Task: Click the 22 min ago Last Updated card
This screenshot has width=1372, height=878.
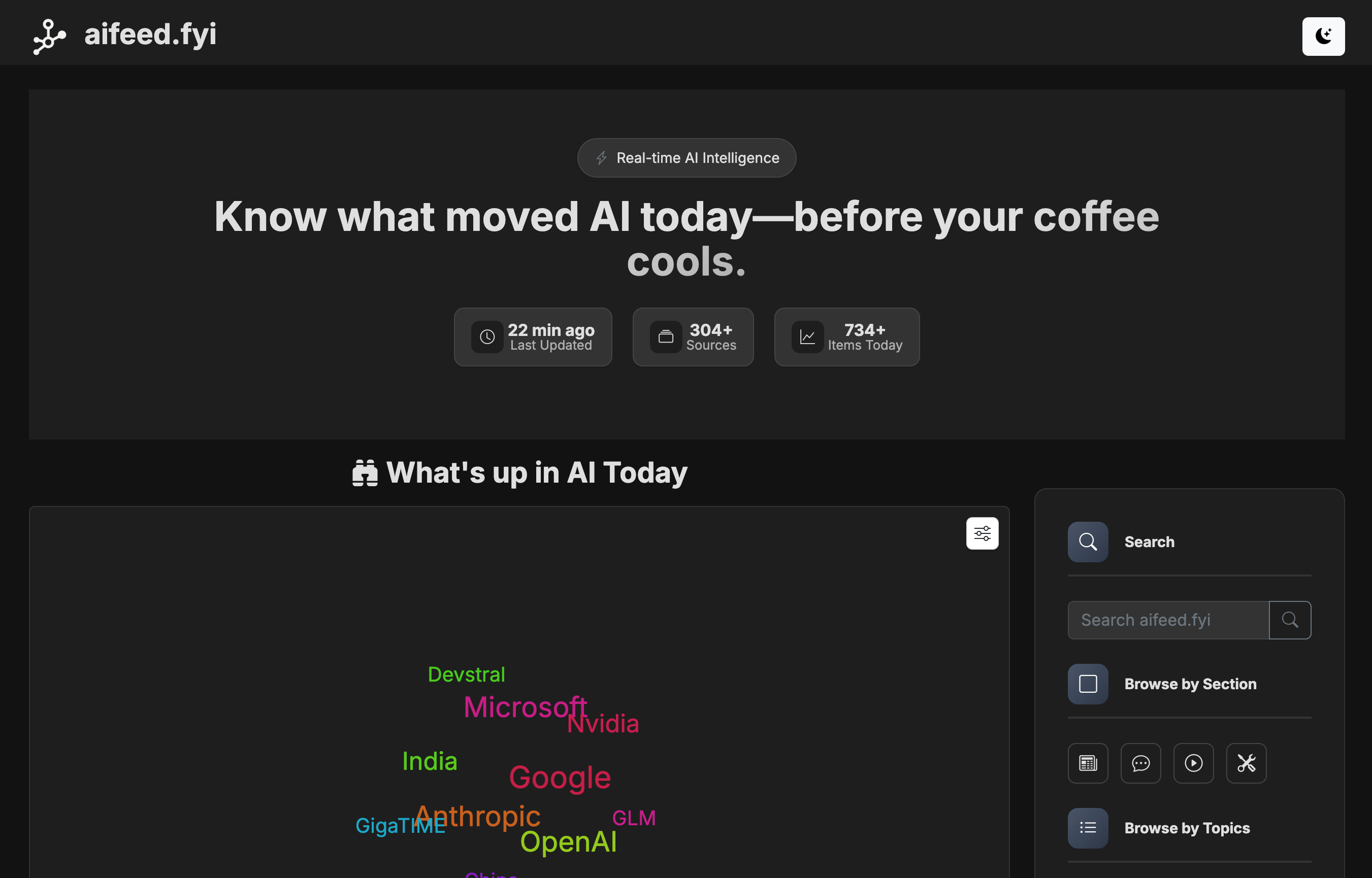Action: [533, 337]
